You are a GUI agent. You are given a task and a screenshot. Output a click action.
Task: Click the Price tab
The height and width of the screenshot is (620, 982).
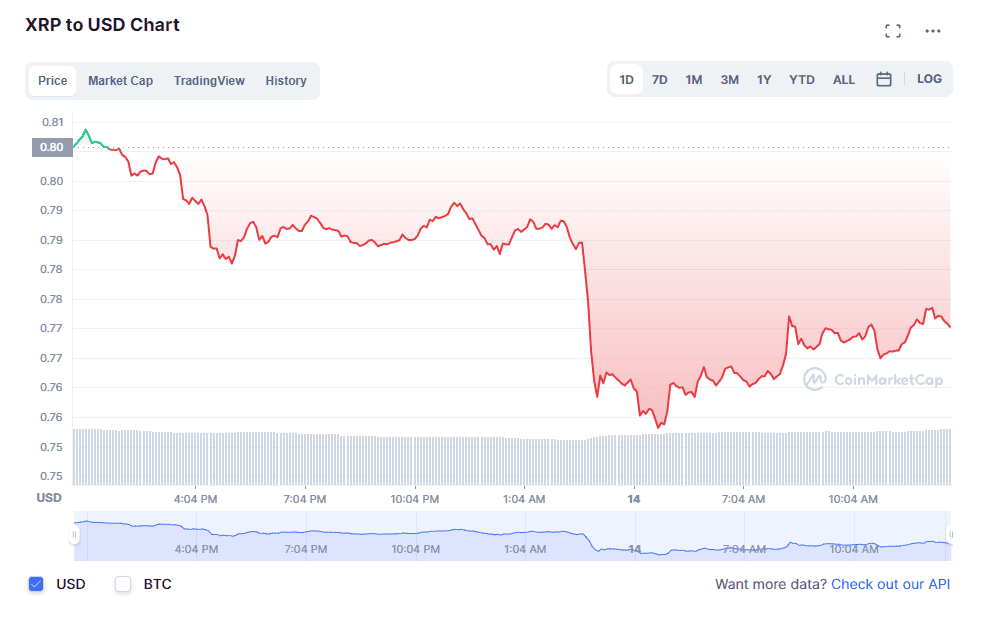tap(52, 80)
